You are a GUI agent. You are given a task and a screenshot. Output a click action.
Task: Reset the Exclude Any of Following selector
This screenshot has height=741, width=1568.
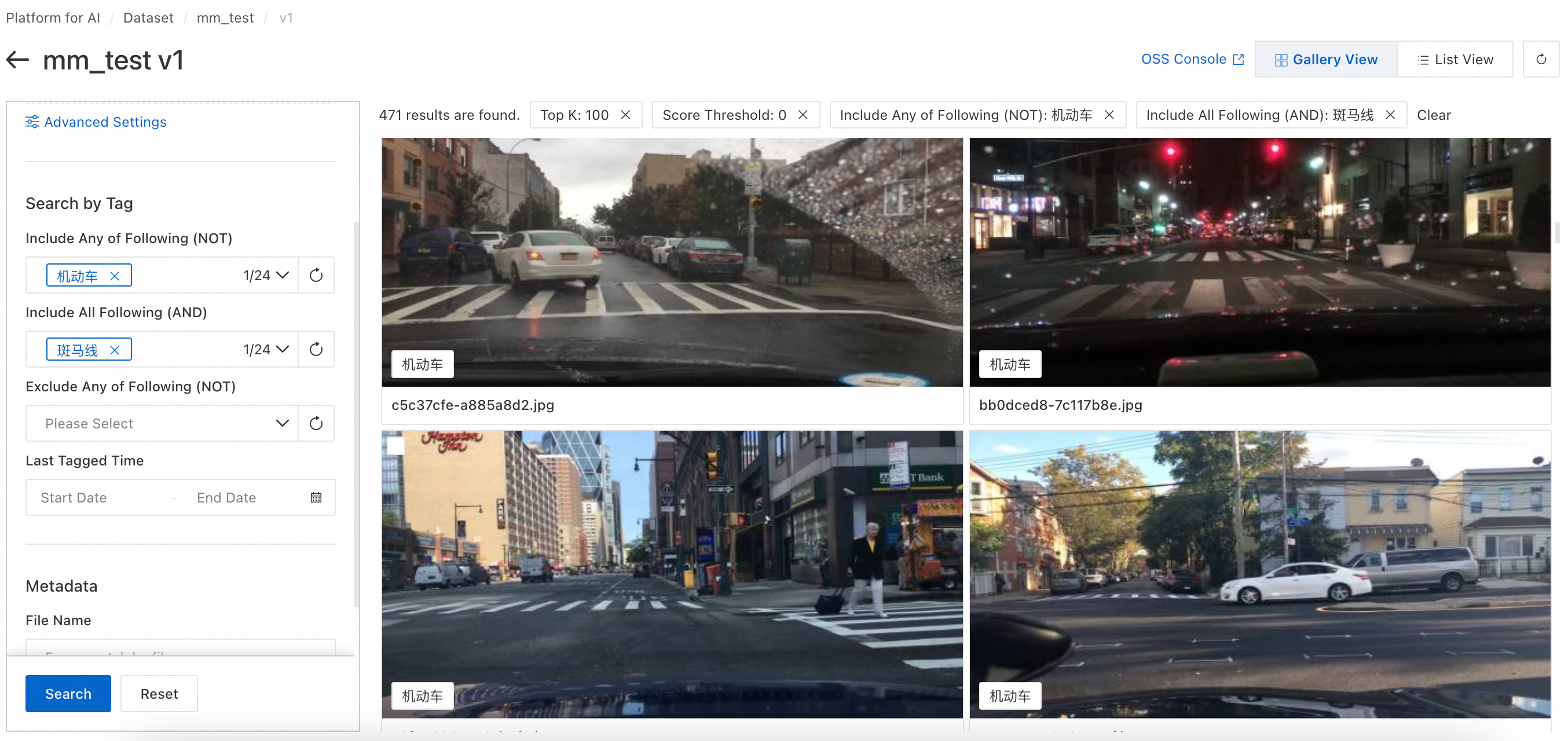tap(316, 423)
